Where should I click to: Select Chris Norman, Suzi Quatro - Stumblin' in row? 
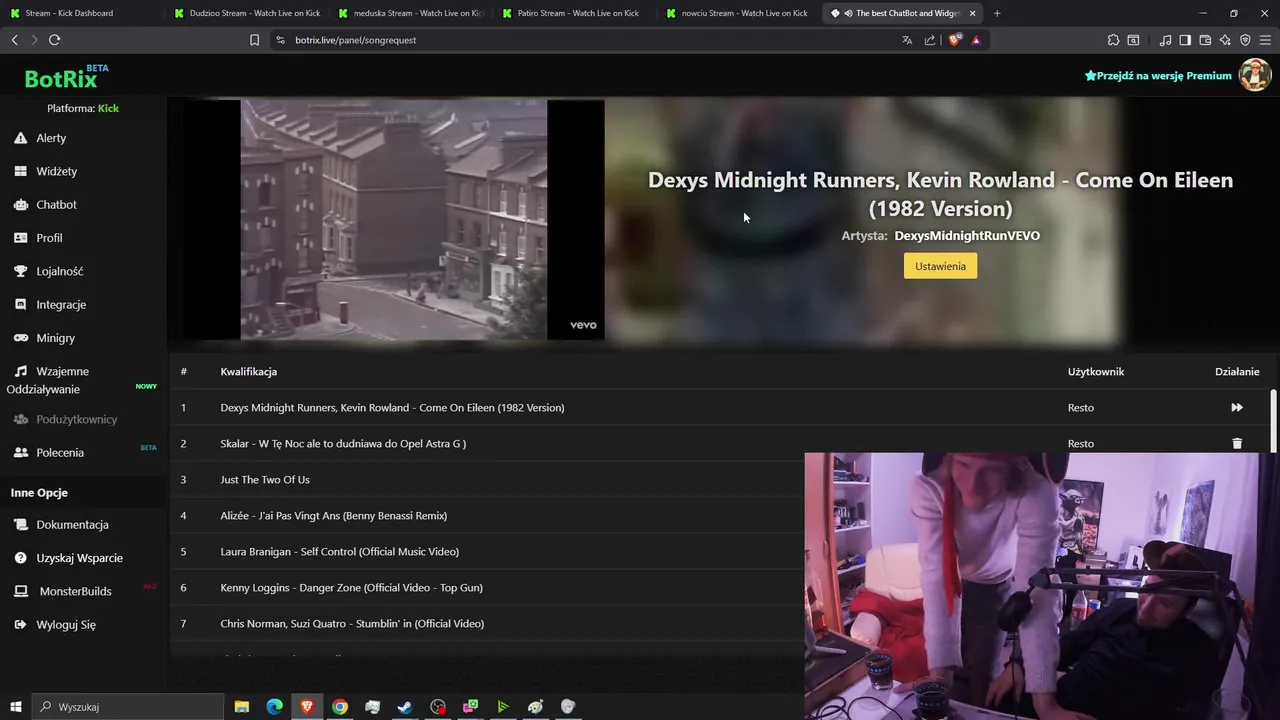pyautogui.click(x=486, y=623)
